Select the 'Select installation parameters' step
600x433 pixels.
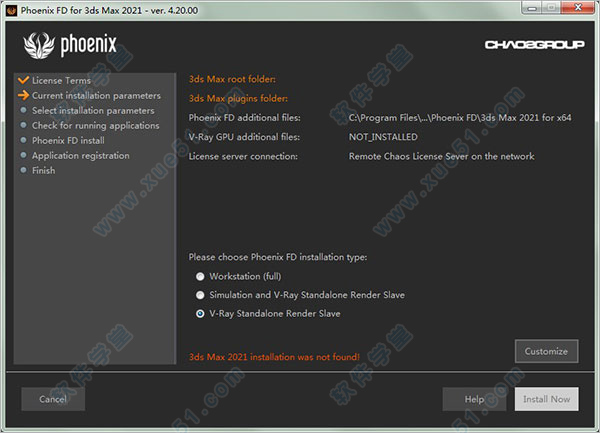pos(93,111)
